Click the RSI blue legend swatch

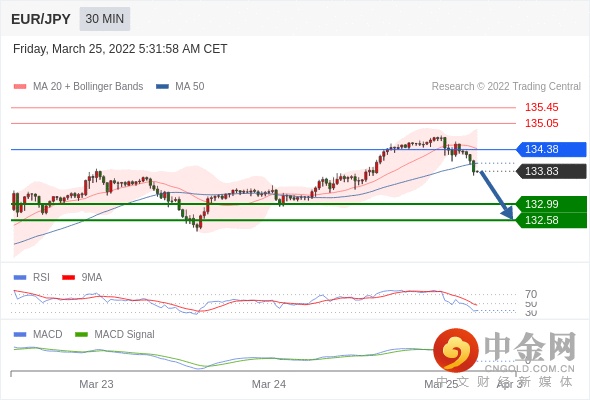pyautogui.click(x=20, y=278)
